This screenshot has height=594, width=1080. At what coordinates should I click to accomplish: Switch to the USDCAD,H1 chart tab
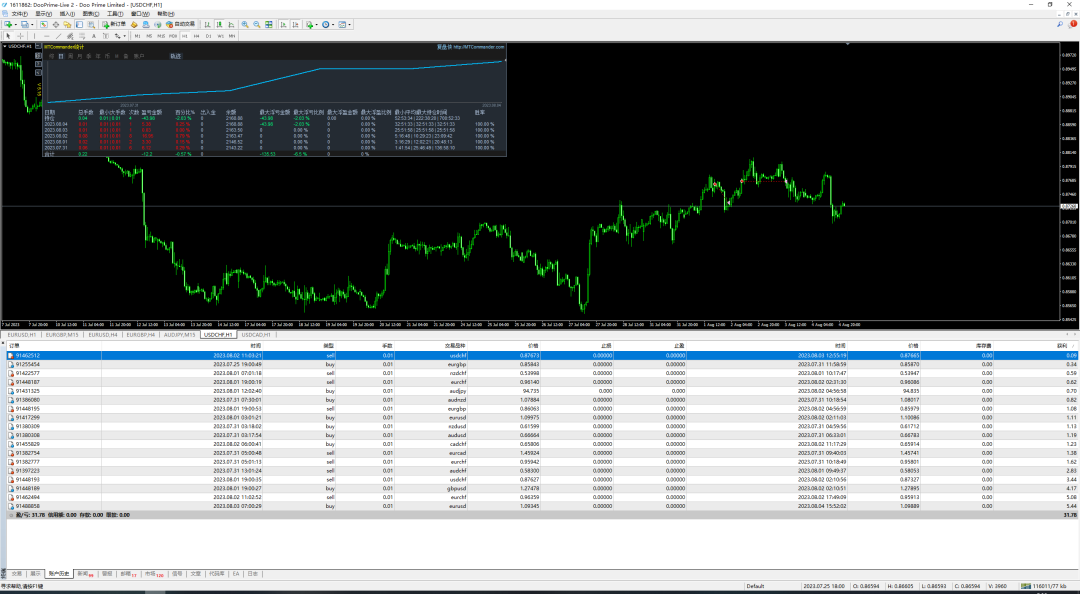tap(256, 334)
